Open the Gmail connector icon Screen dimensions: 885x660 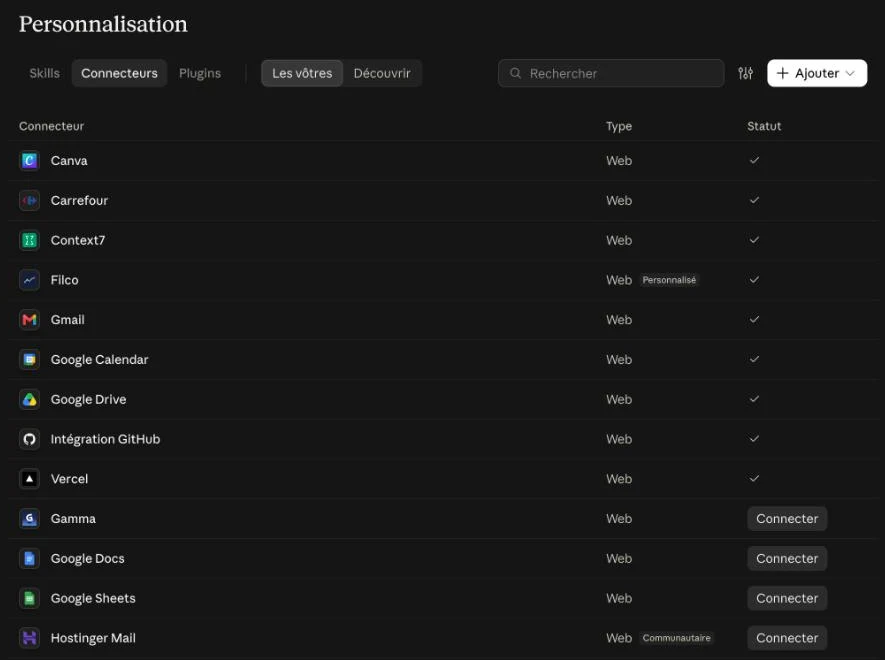(29, 320)
